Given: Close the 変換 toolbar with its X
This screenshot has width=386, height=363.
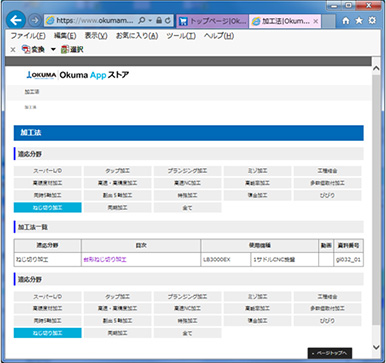Looking at the screenshot, I should [x=13, y=50].
